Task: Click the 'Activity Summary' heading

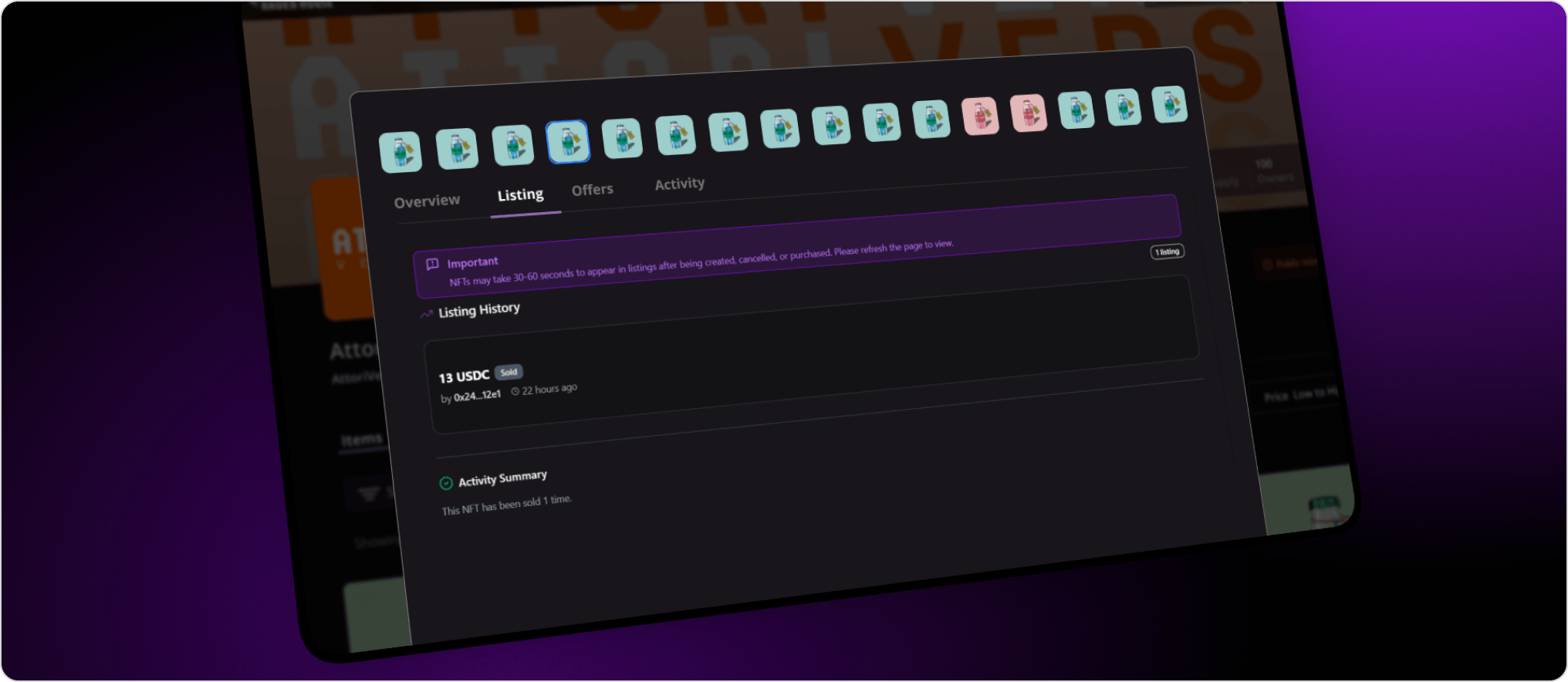Action: coord(502,478)
